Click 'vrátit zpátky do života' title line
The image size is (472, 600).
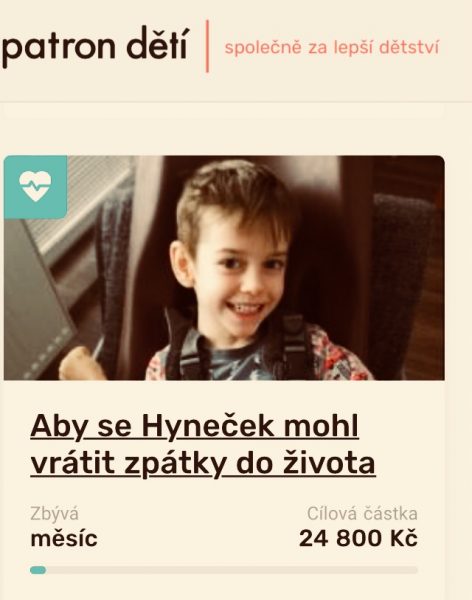point(203,463)
